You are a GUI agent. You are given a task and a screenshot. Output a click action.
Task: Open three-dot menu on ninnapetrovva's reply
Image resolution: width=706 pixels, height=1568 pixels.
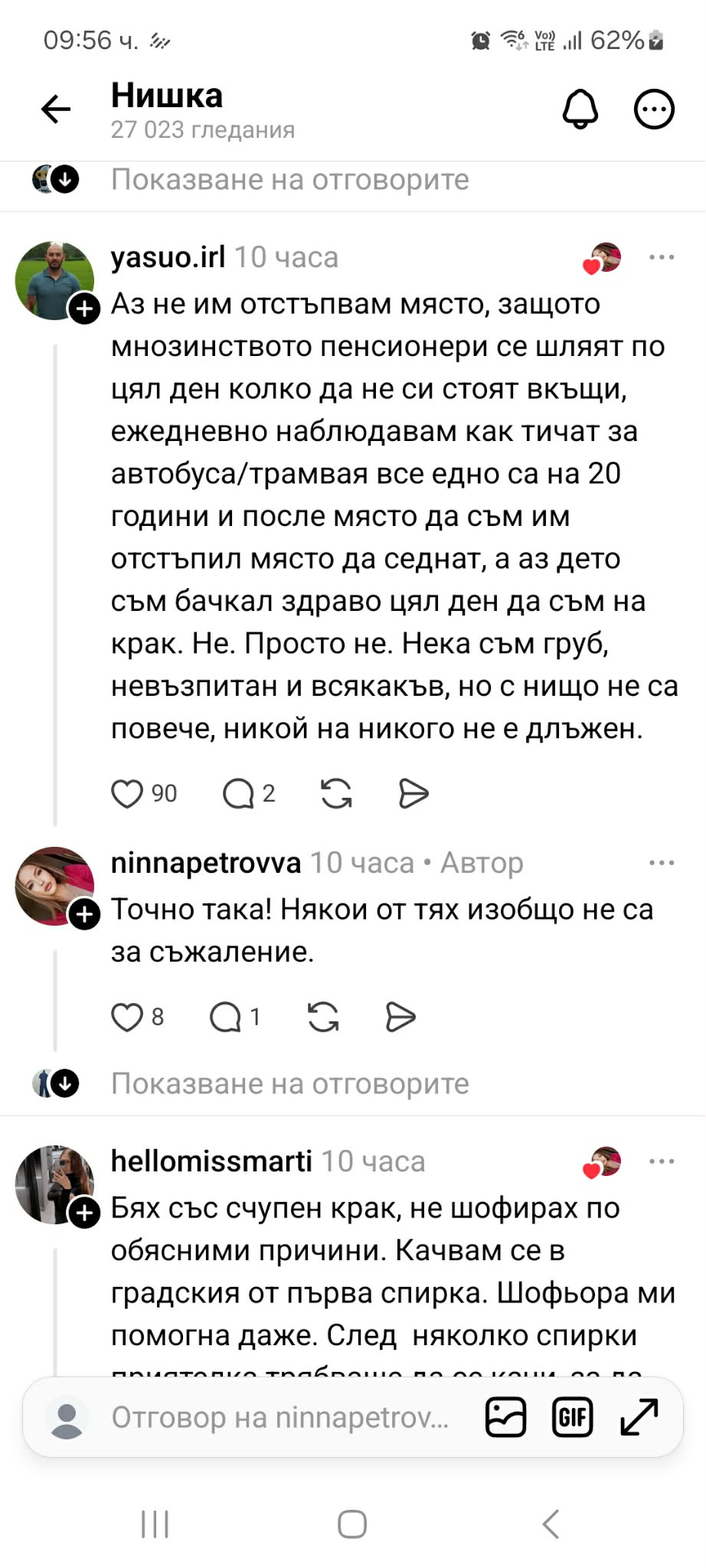tap(661, 863)
